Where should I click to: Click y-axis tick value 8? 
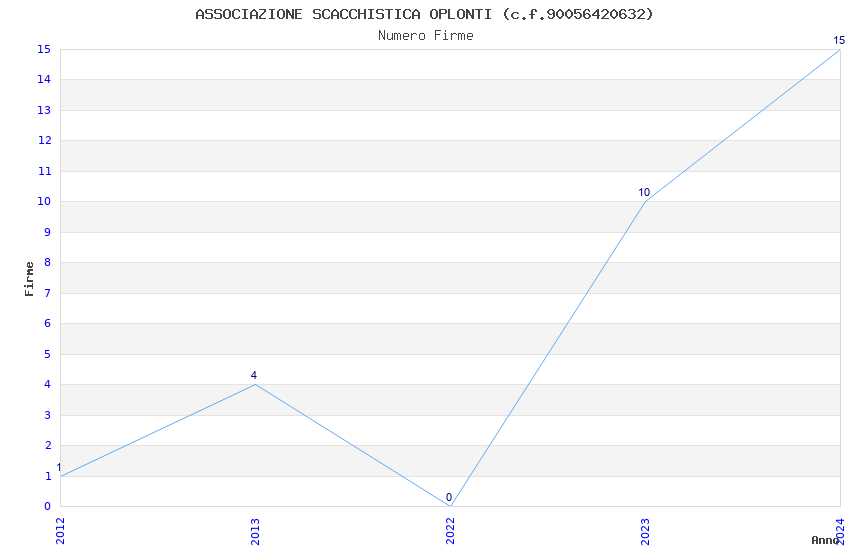click(48, 262)
